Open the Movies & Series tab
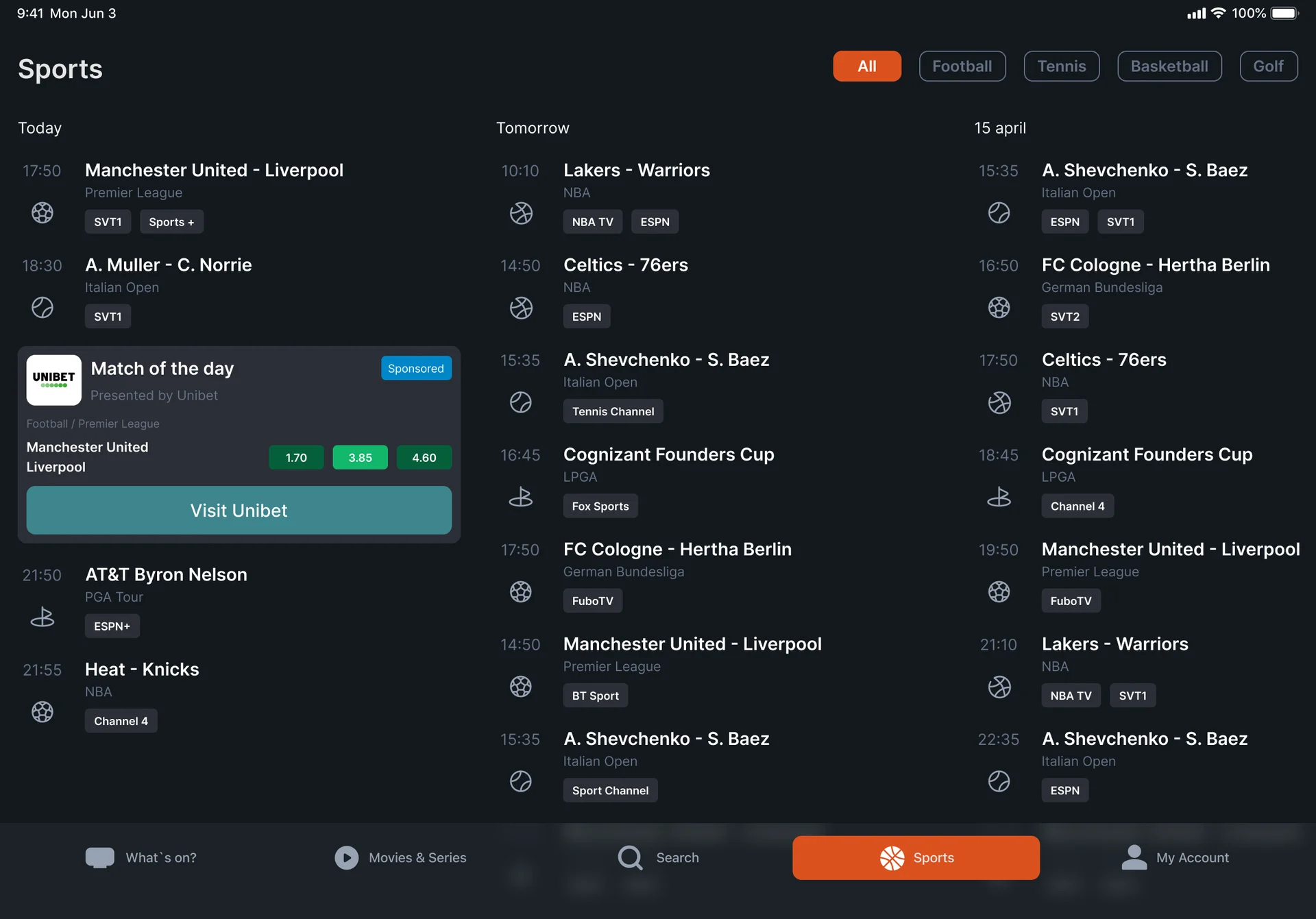This screenshot has height=919, width=1316. tap(400, 857)
